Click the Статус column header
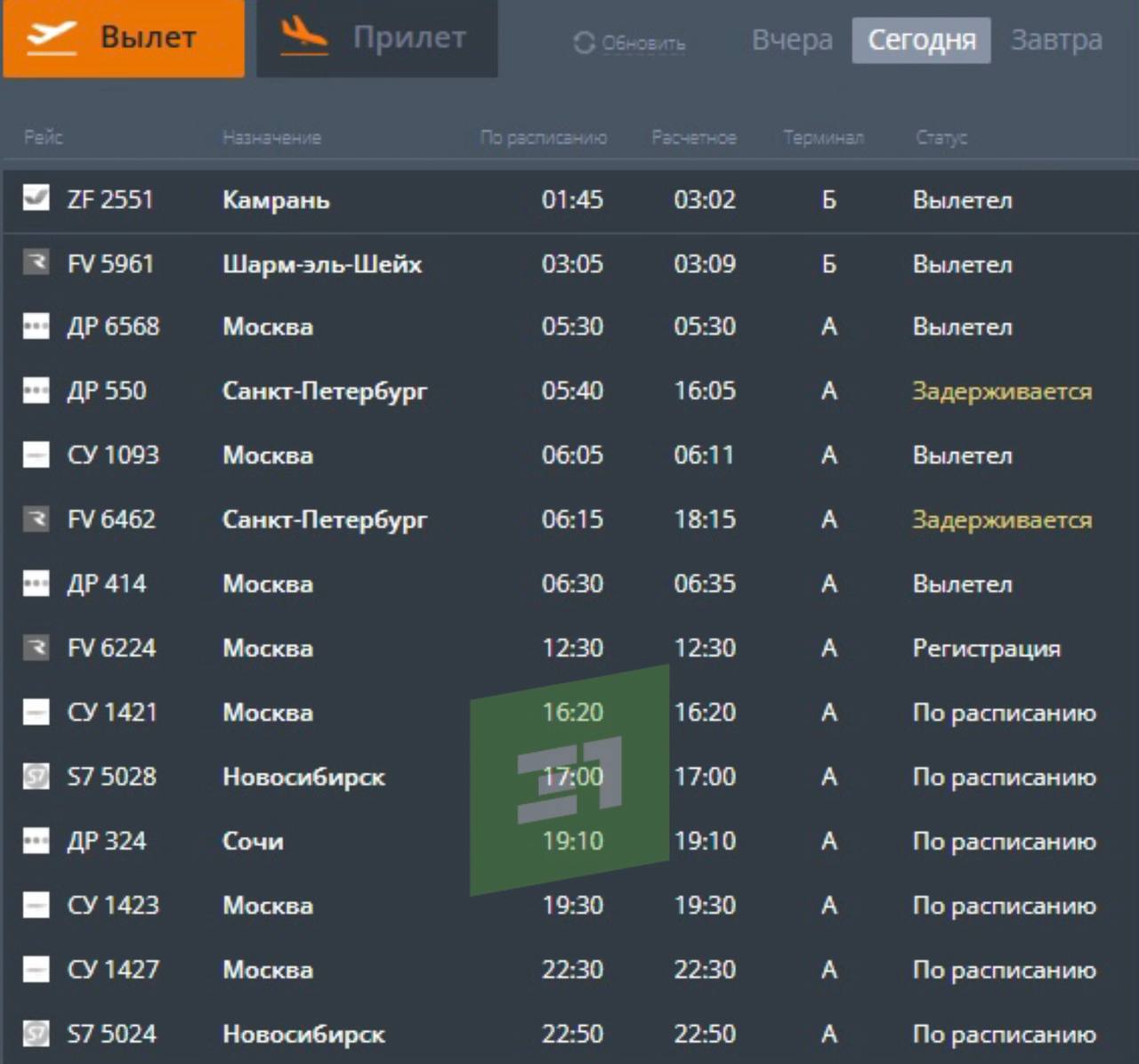This screenshot has width=1139, height=1064. [941, 137]
